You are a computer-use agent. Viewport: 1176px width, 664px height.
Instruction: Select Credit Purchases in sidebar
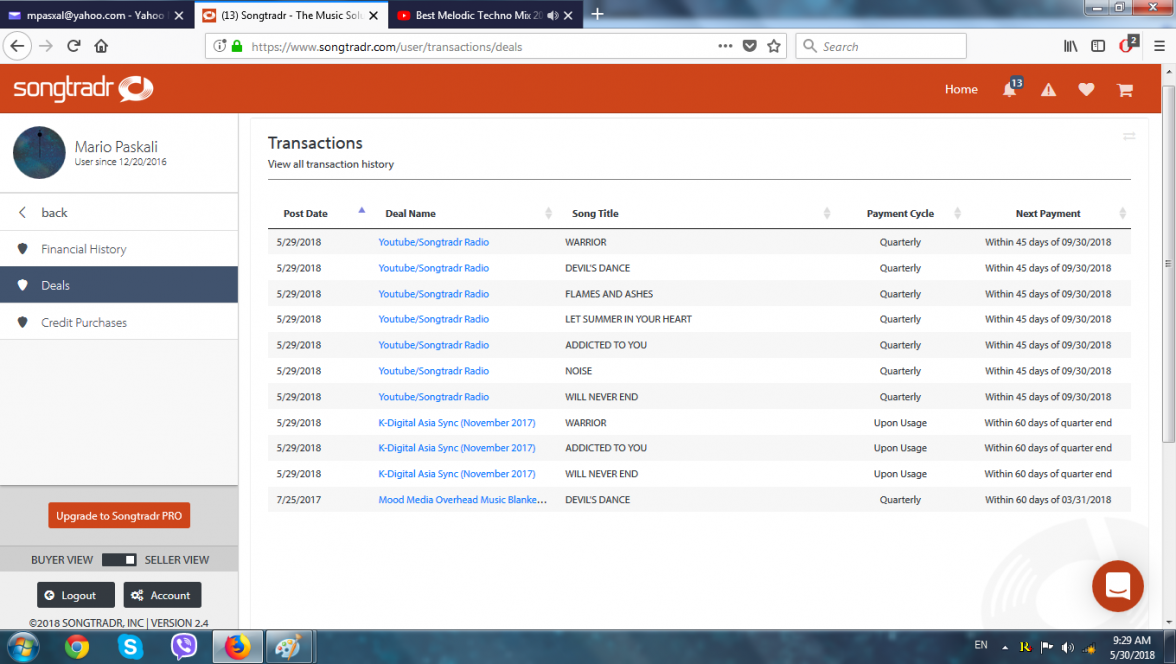click(84, 323)
